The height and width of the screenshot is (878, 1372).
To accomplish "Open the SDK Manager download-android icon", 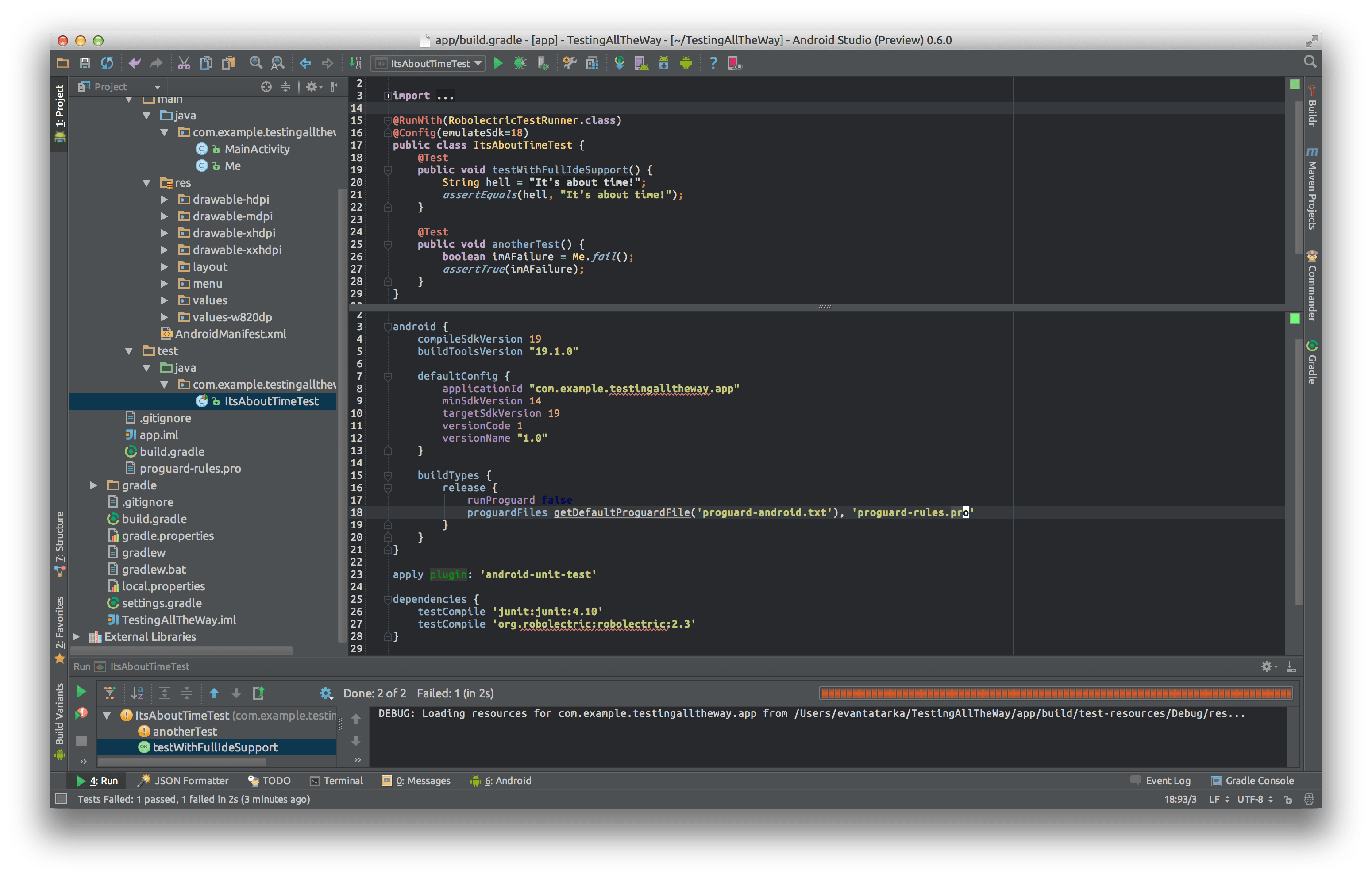I will point(663,63).
